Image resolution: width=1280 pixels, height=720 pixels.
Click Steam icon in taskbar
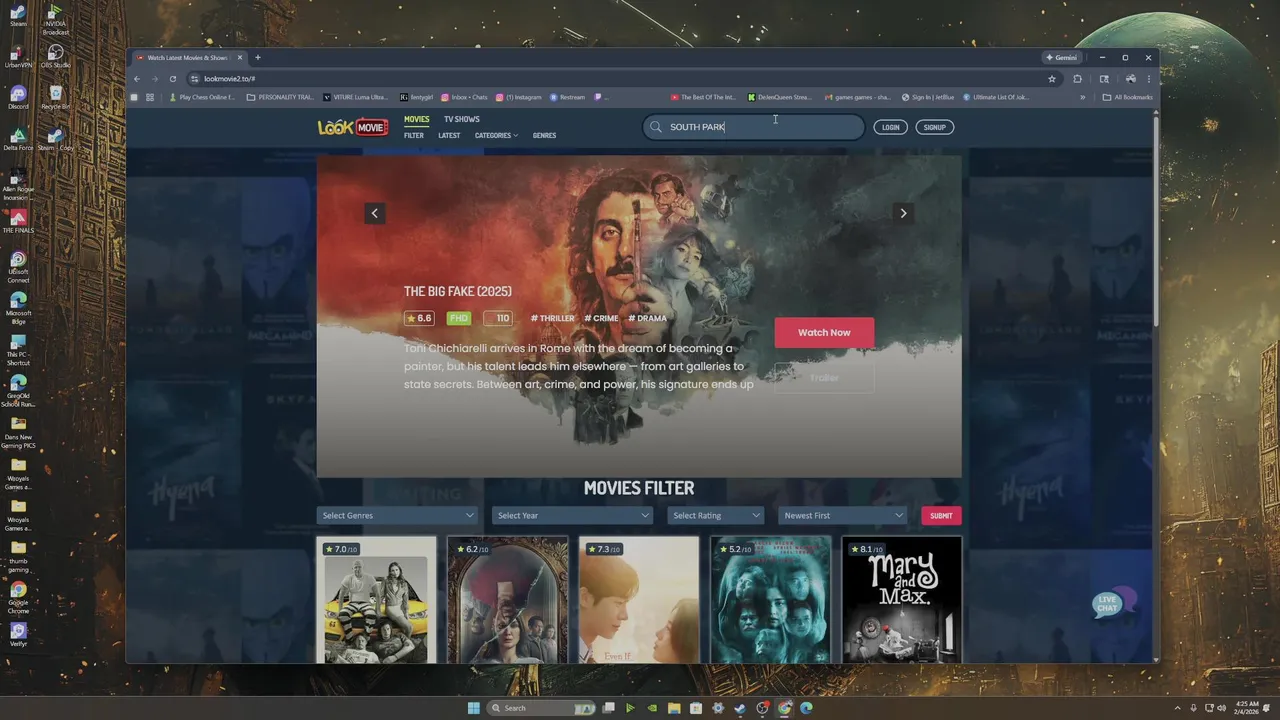tap(740, 708)
